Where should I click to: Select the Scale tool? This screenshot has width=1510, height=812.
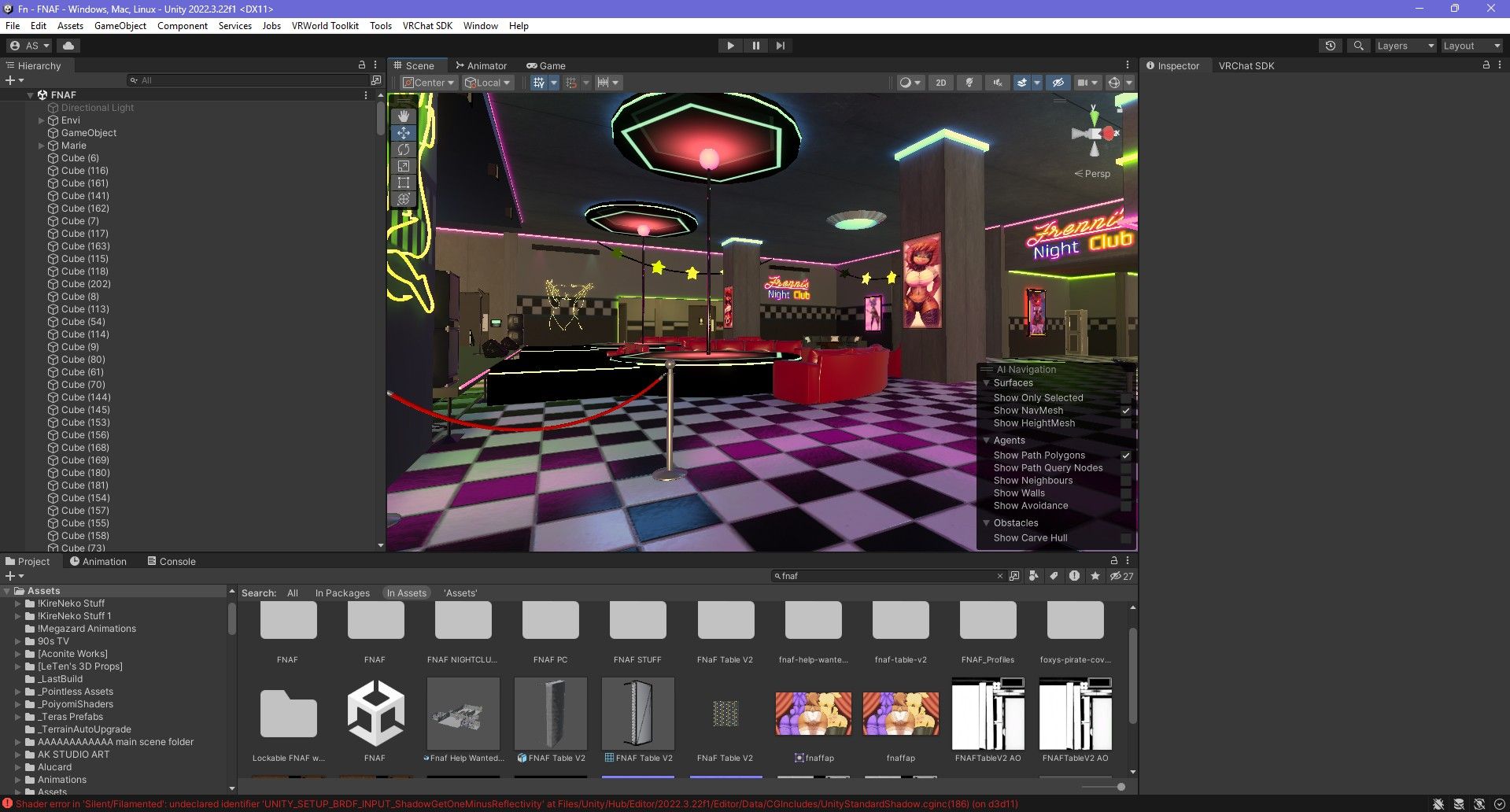(x=404, y=166)
